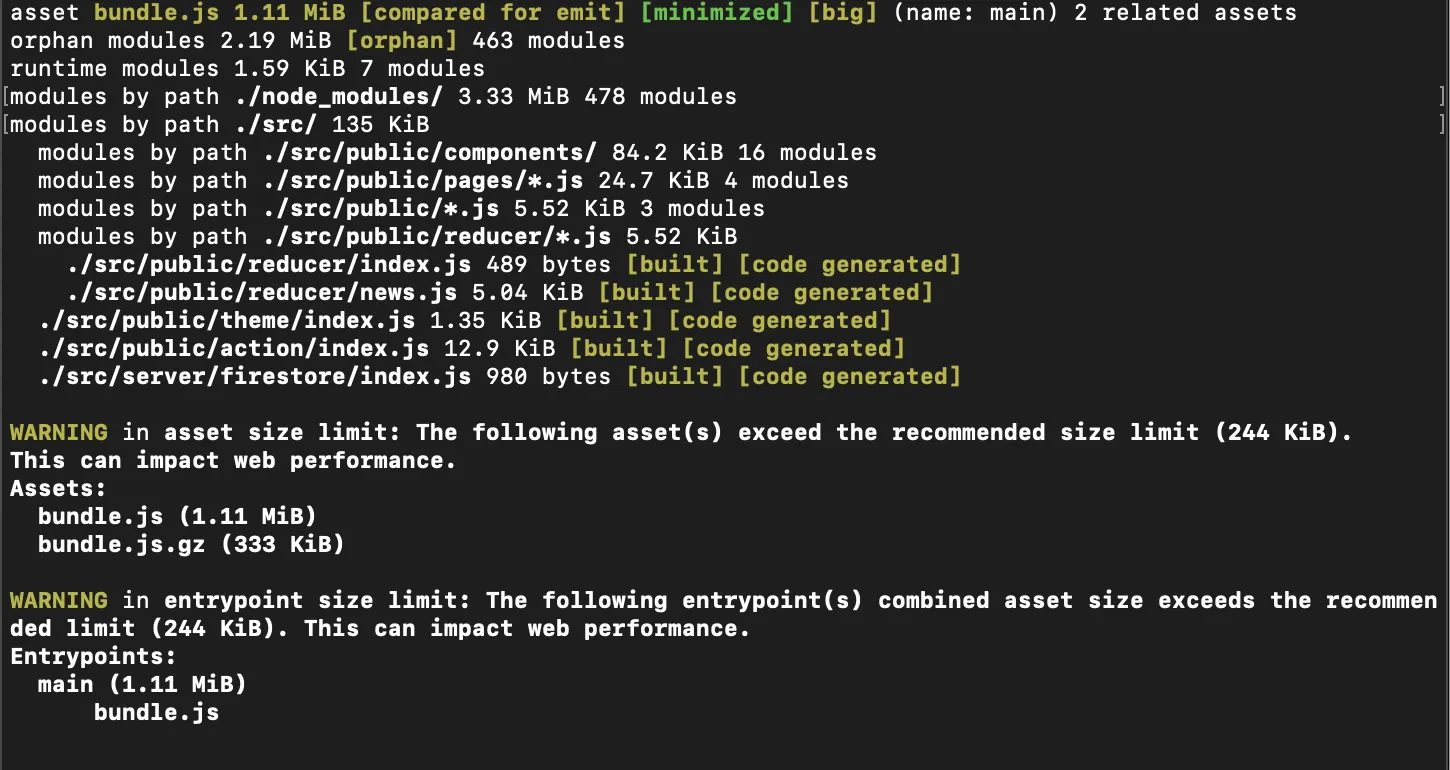Click the runtime modules 1.59 KiB line

pyautogui.click(x=247, y=69)
